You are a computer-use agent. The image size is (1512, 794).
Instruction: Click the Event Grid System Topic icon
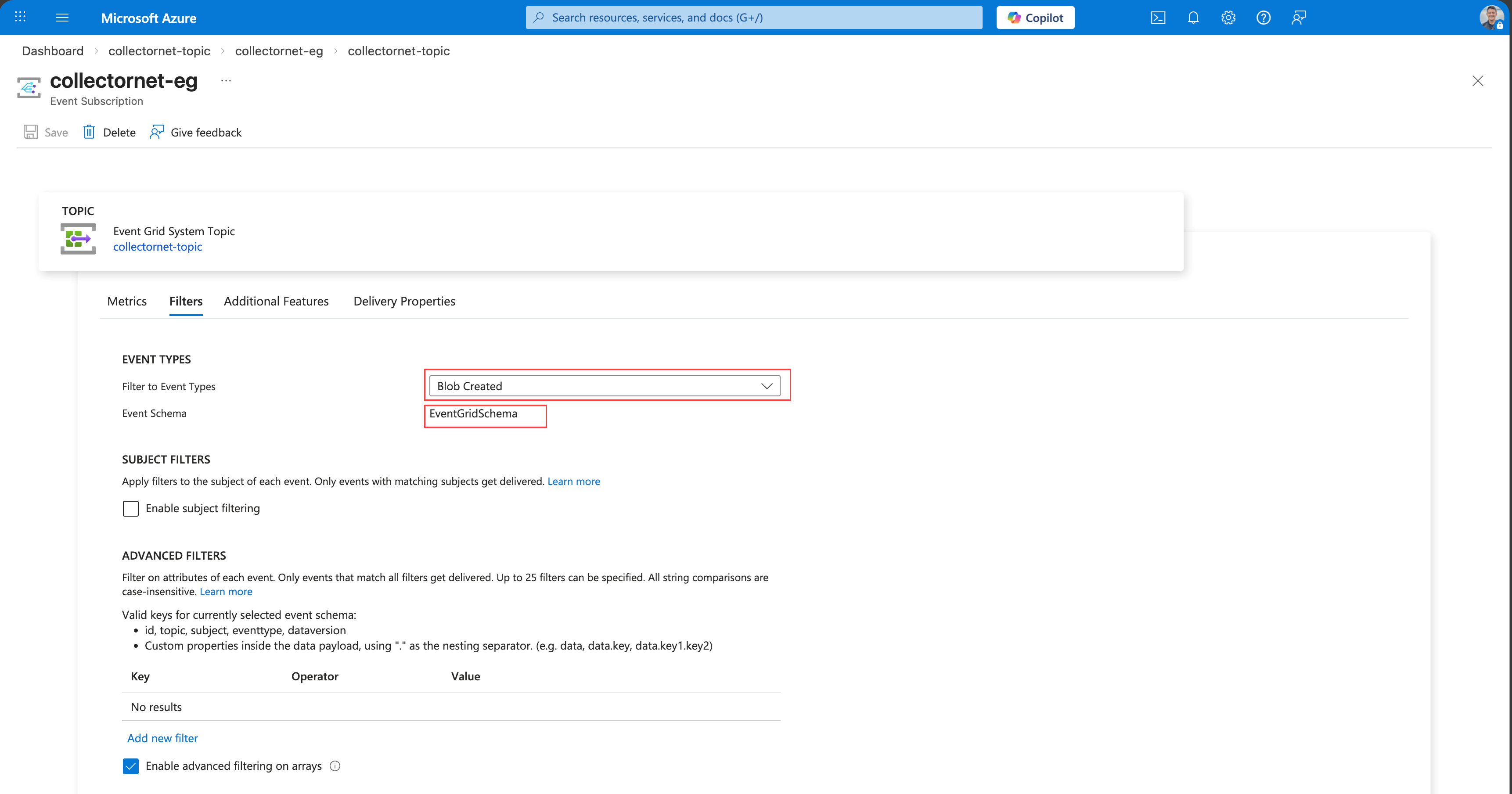coord(78,239)
